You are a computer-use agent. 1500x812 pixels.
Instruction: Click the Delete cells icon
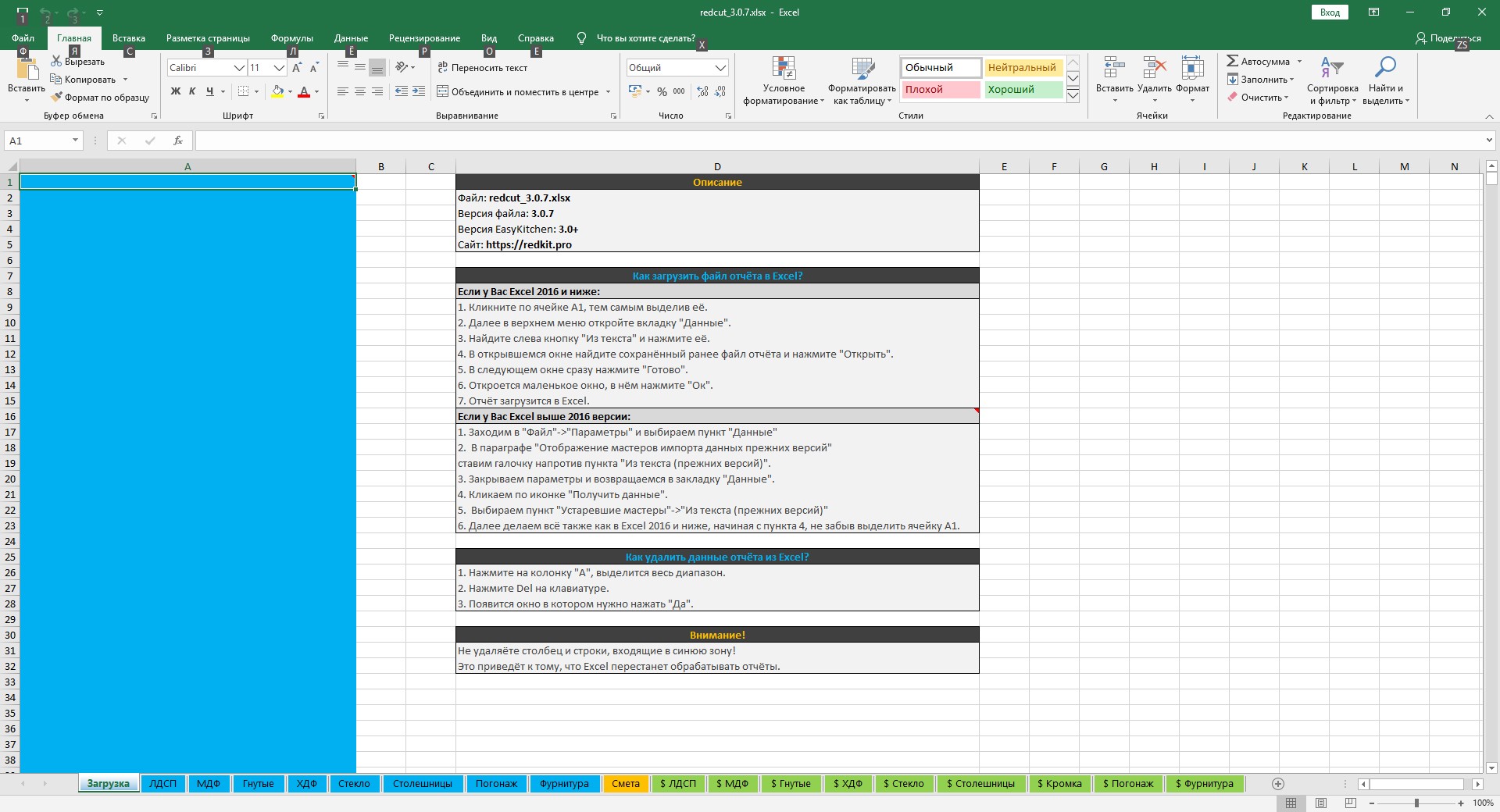pyautogui.click(x=1154, y=68)
